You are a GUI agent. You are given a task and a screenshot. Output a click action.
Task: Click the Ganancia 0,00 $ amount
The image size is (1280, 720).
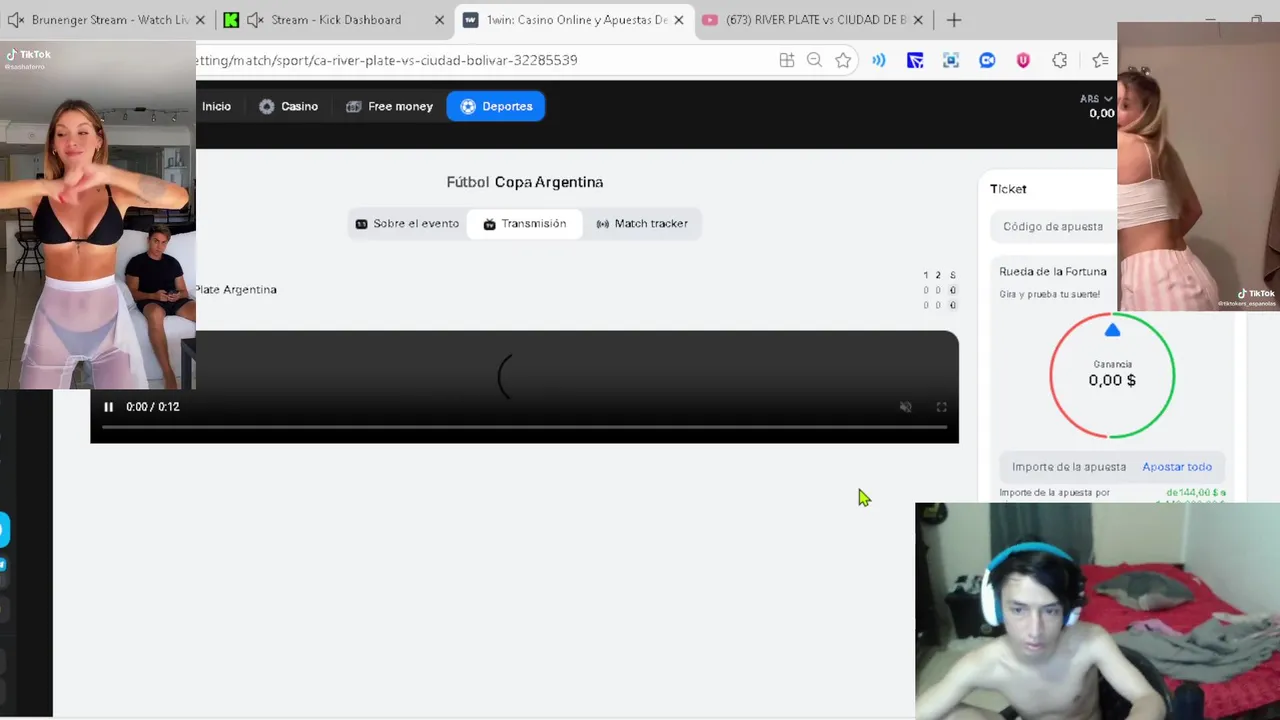pyautogui.click(x=1112, y=380)
